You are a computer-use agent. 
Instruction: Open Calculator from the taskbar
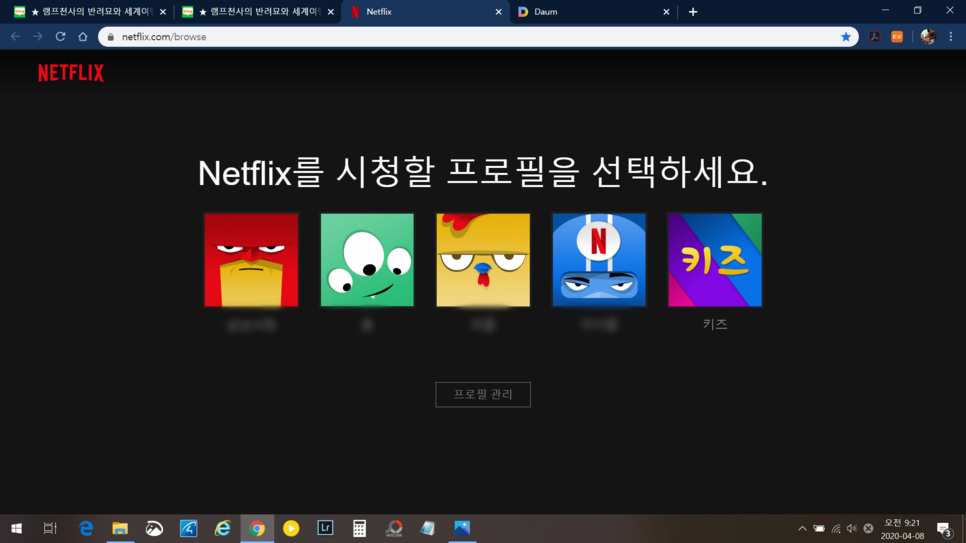point(359,528)
